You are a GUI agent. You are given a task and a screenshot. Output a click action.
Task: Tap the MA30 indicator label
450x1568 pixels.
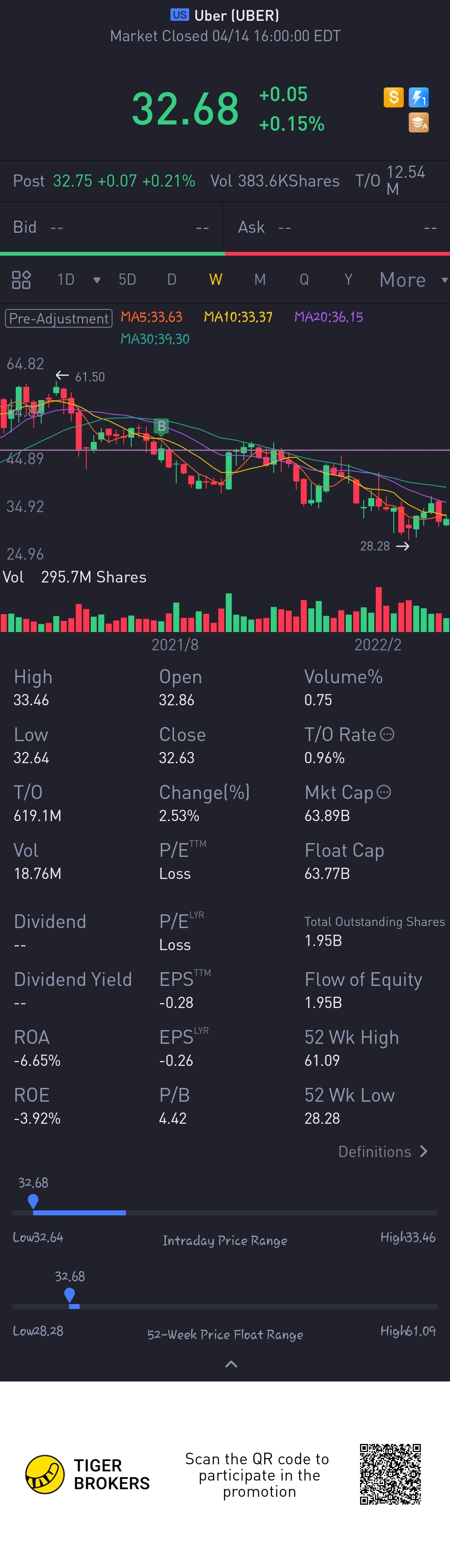(155, 338)
